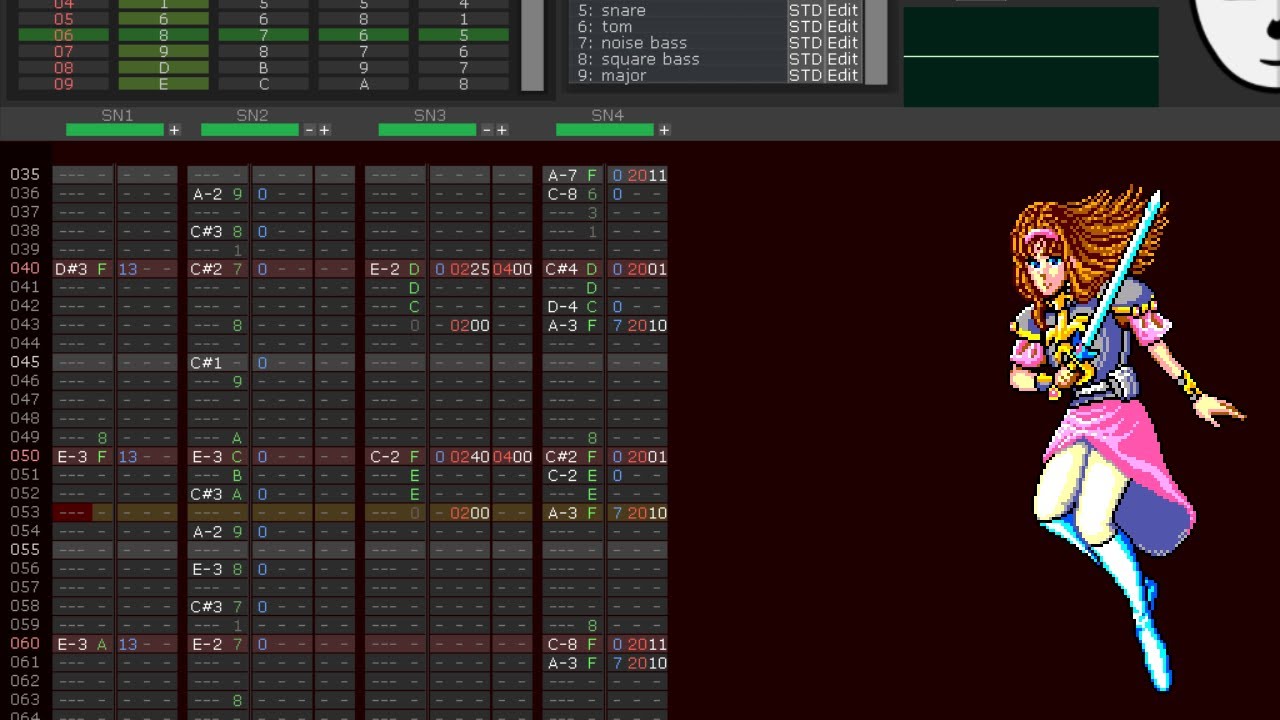This screenshot has height=720, width=1280.
Task: Click pattern value B in order row 08
Action: point(264,68)
